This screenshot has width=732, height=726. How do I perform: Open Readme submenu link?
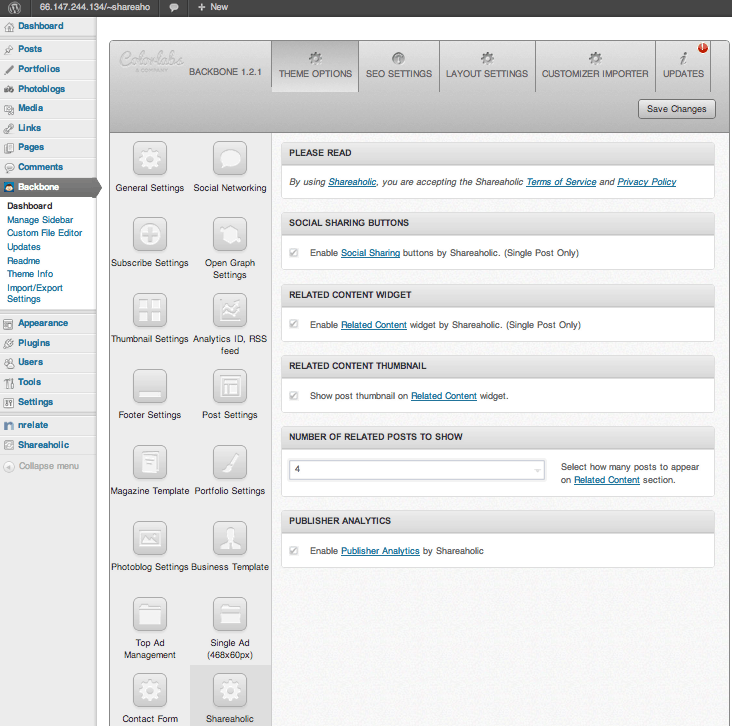click(x=23, y=261)
